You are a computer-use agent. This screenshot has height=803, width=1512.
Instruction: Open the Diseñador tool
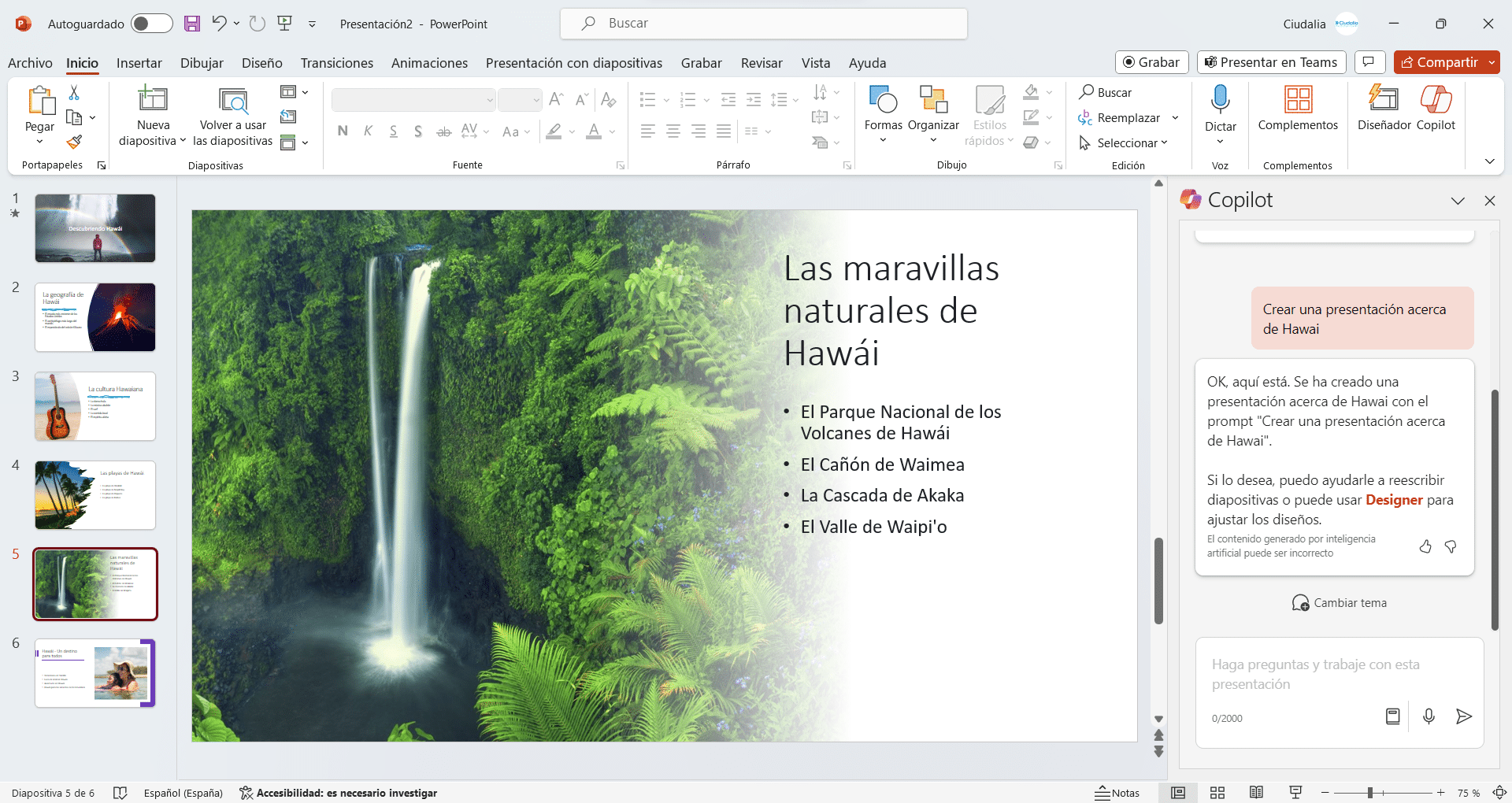[1384, 107]
